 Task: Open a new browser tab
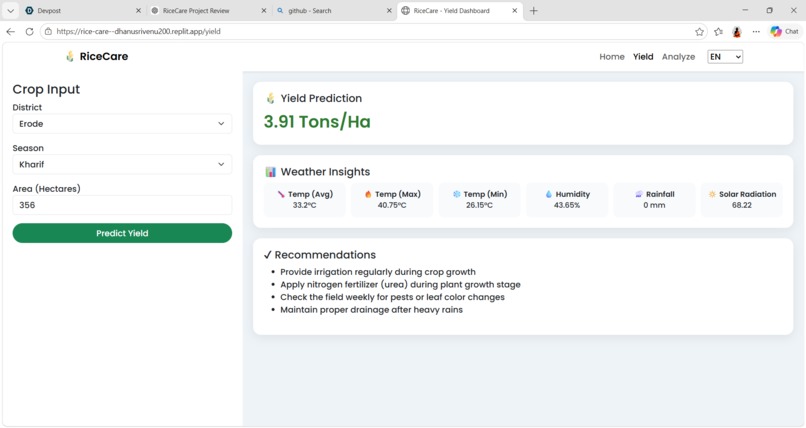point(534,10)
